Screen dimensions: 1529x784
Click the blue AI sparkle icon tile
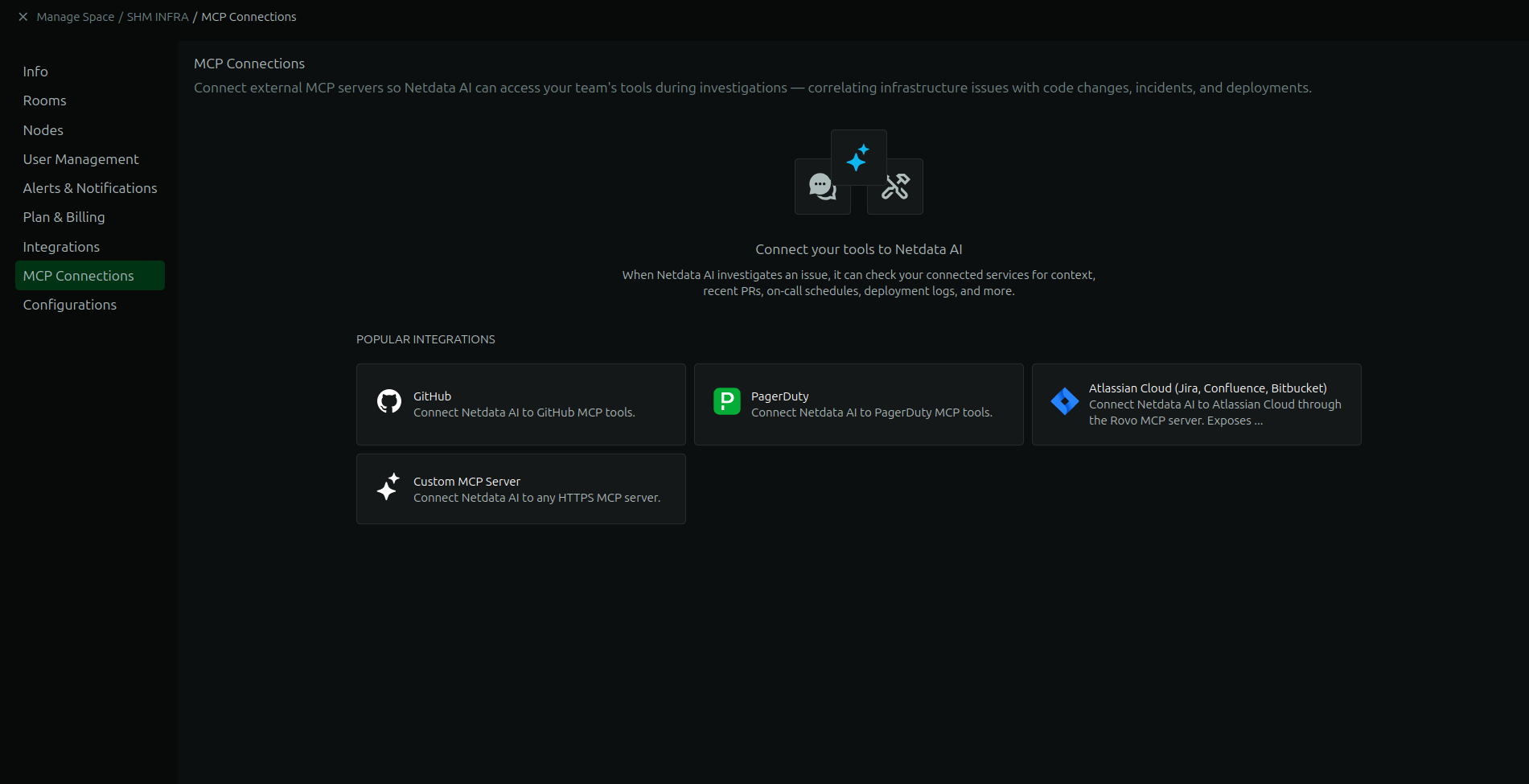coord(859,158)
